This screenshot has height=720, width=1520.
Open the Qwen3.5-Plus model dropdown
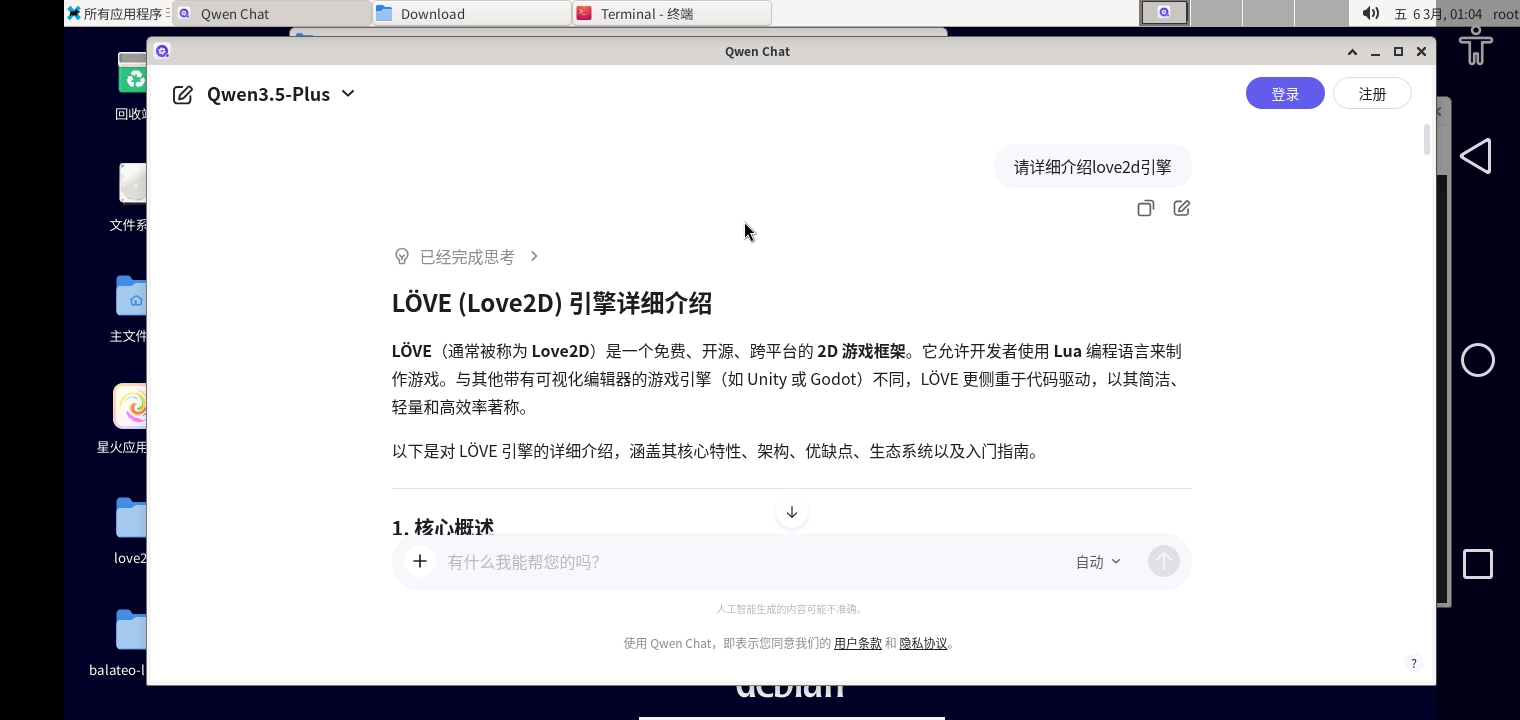tap(281, 94)
